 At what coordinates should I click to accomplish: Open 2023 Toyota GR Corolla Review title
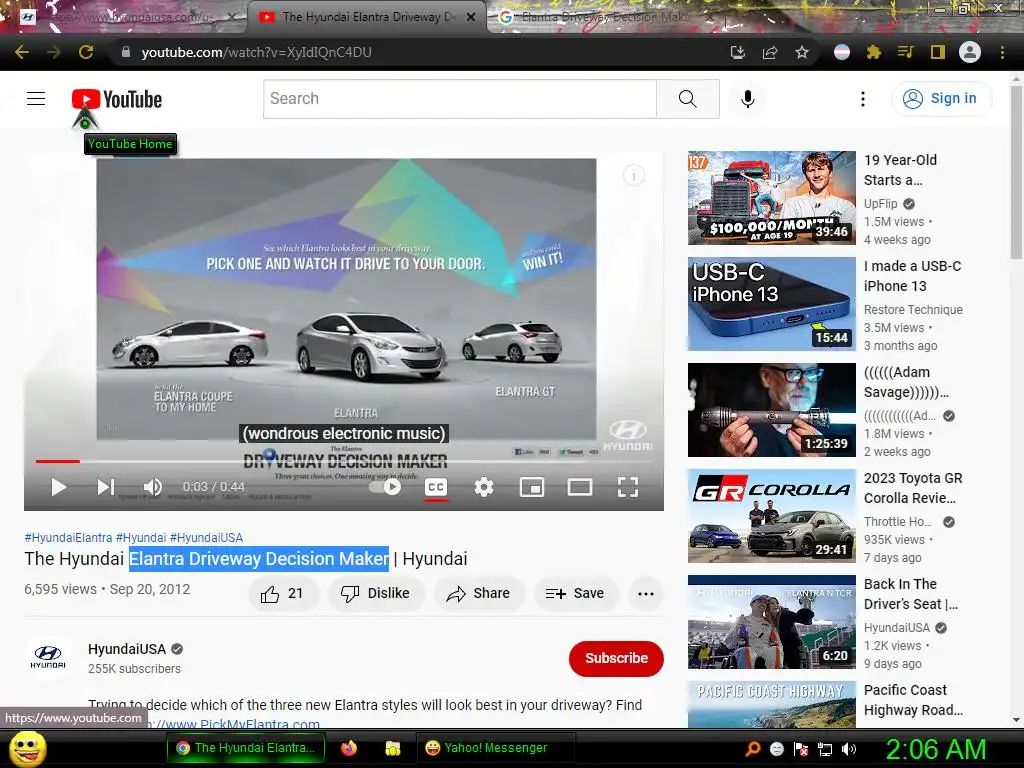913,488
